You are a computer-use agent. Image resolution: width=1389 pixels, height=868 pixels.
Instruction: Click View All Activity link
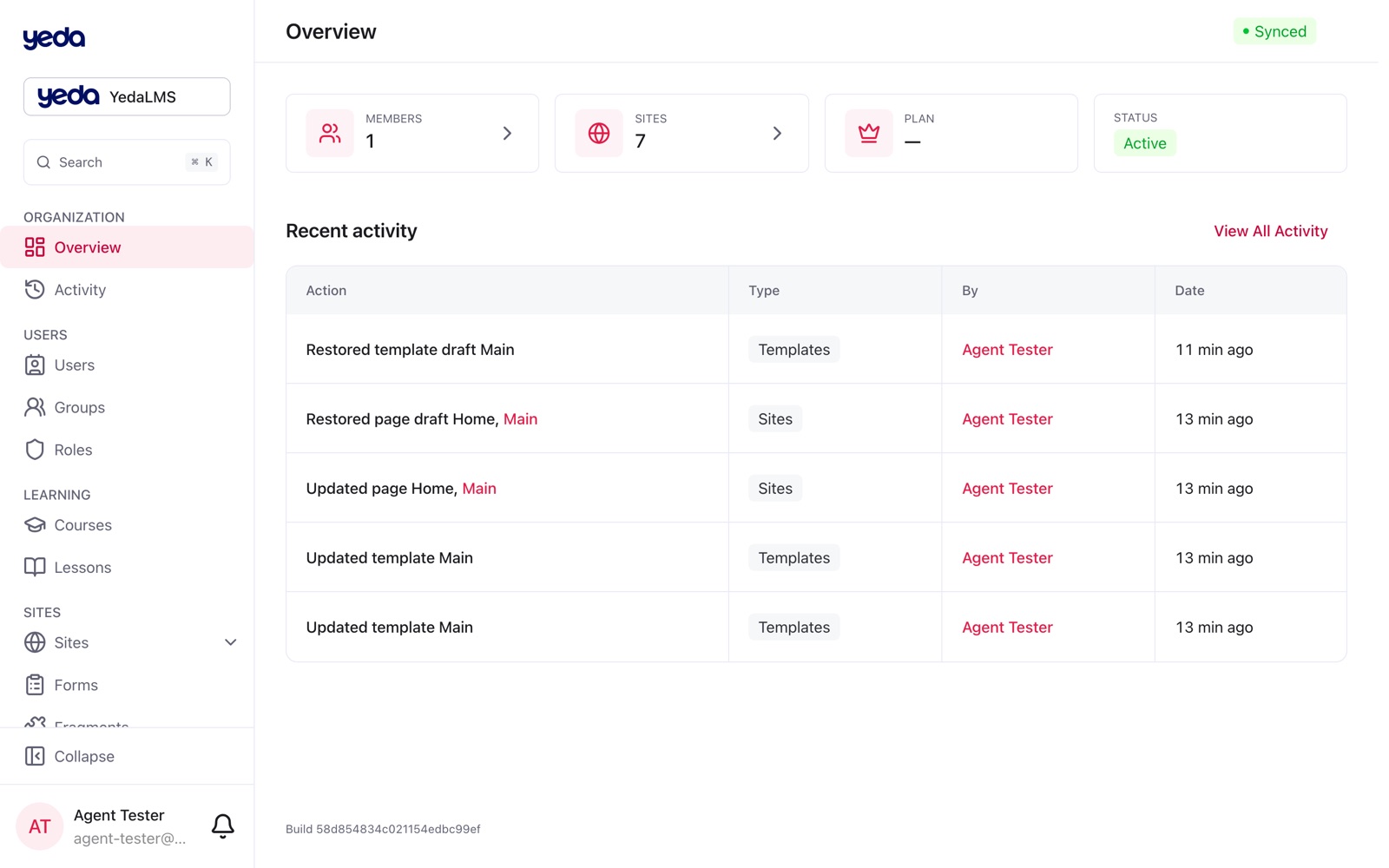pos(1270,231)
